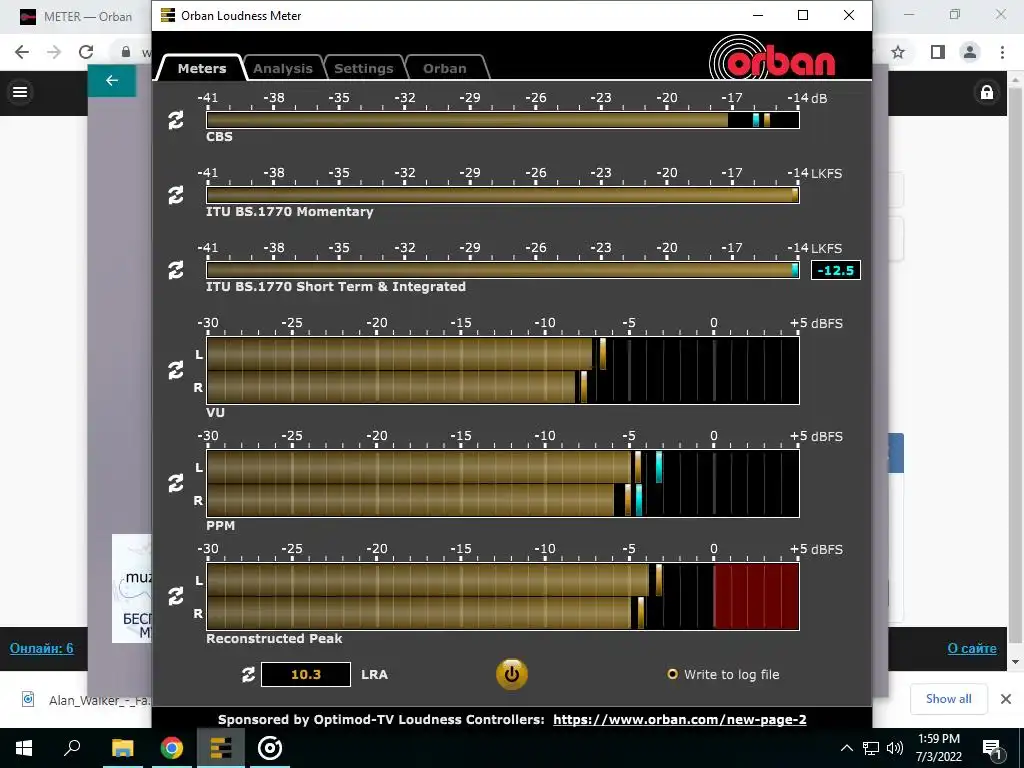The image size is (1024, 768).
Task: Click the ITU BS.1770 Momentary meter bar
Action: pos(503,195)
